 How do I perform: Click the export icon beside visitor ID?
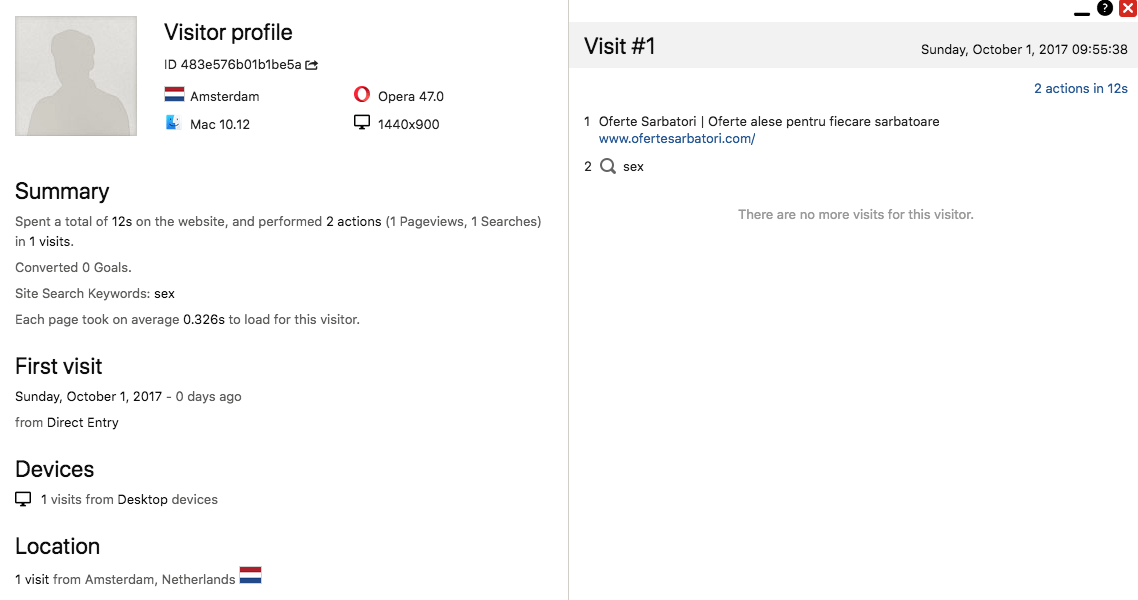[312, 65]
